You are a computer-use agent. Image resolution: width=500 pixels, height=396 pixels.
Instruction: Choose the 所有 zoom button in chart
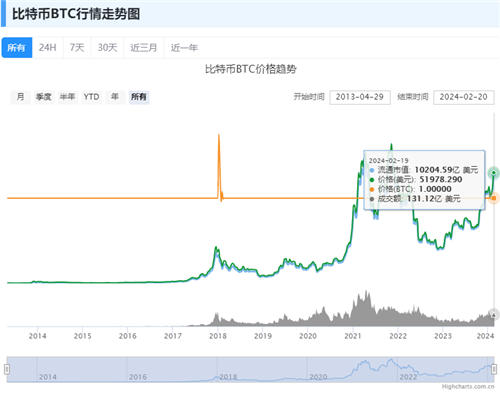tap(139, 97)
